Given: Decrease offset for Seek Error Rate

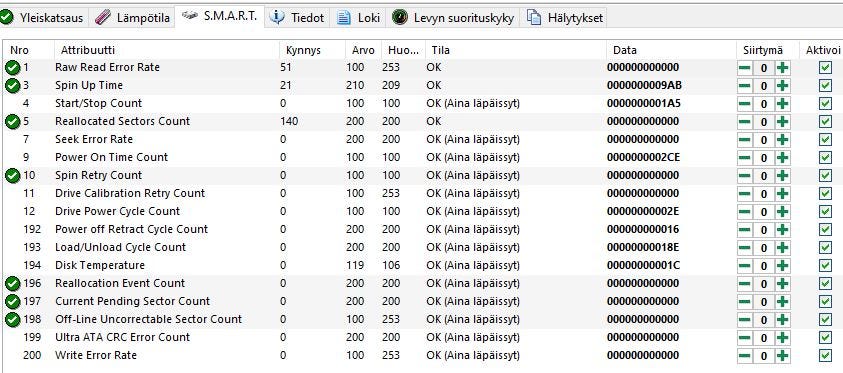Looking at the screenshot, I should pos(745,140).
